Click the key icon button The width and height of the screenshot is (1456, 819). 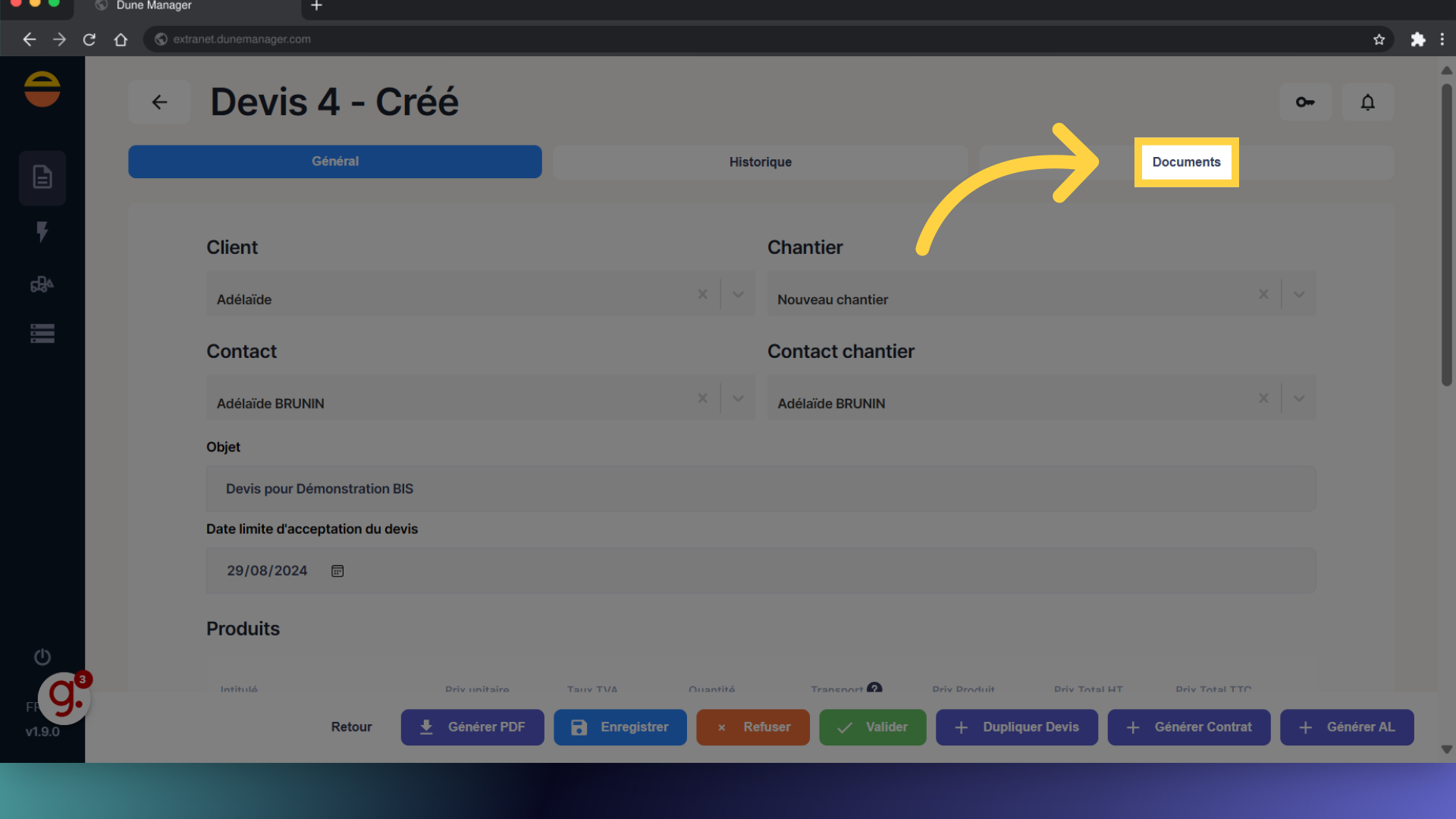click(1305, 102)
